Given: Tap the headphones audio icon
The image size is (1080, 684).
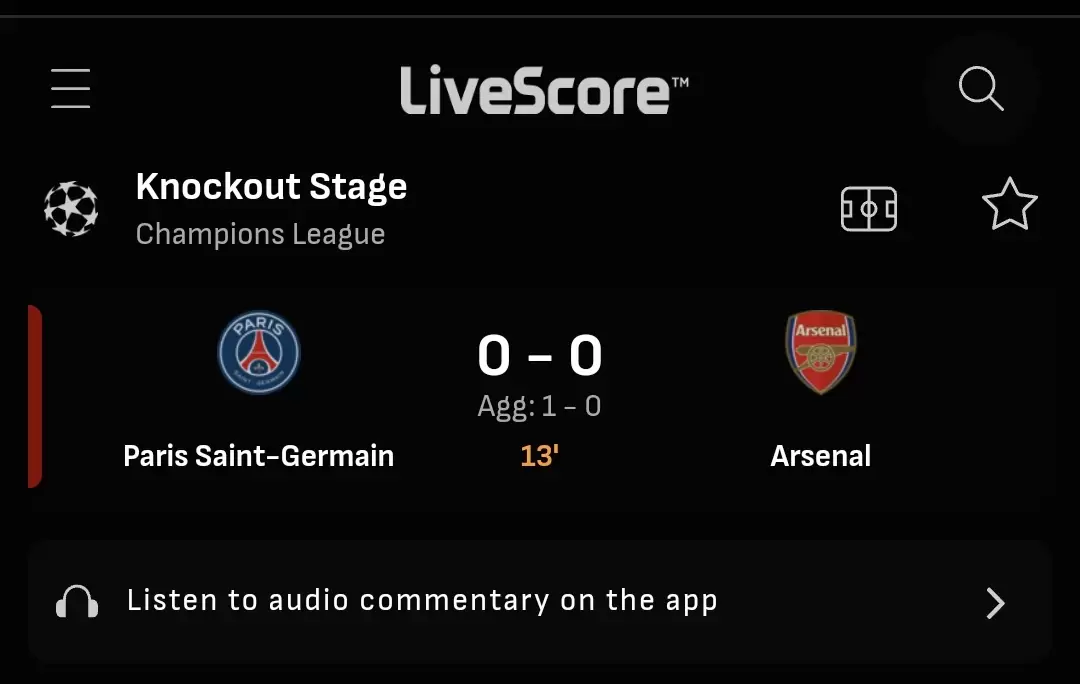Looking at the screenshot, I should pyautogui.click(x=77, y=602).
